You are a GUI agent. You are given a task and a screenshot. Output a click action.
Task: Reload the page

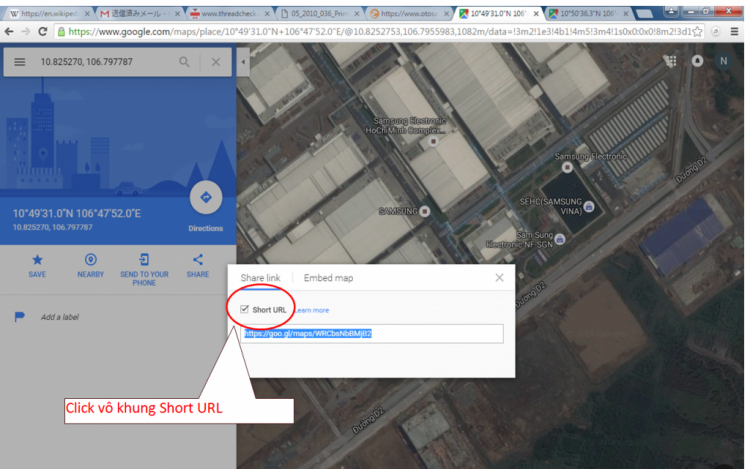click(x=43, y=32)
